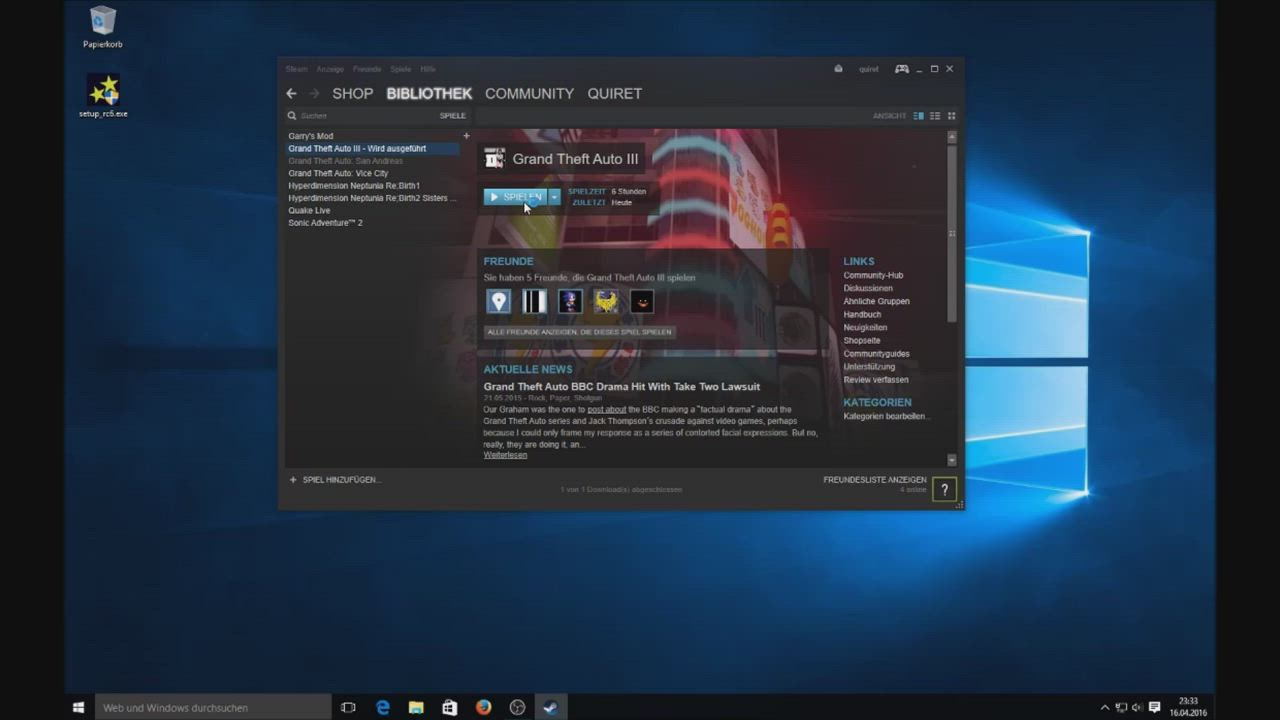Open Big Picture mode controller icon
This screenshot has width=1280, height=720.
tap(901, 69)
